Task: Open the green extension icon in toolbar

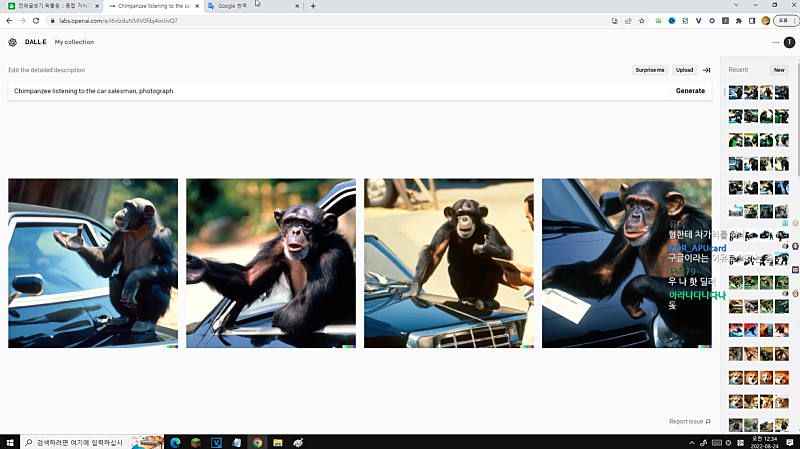Action: click(x=659, y=21)
